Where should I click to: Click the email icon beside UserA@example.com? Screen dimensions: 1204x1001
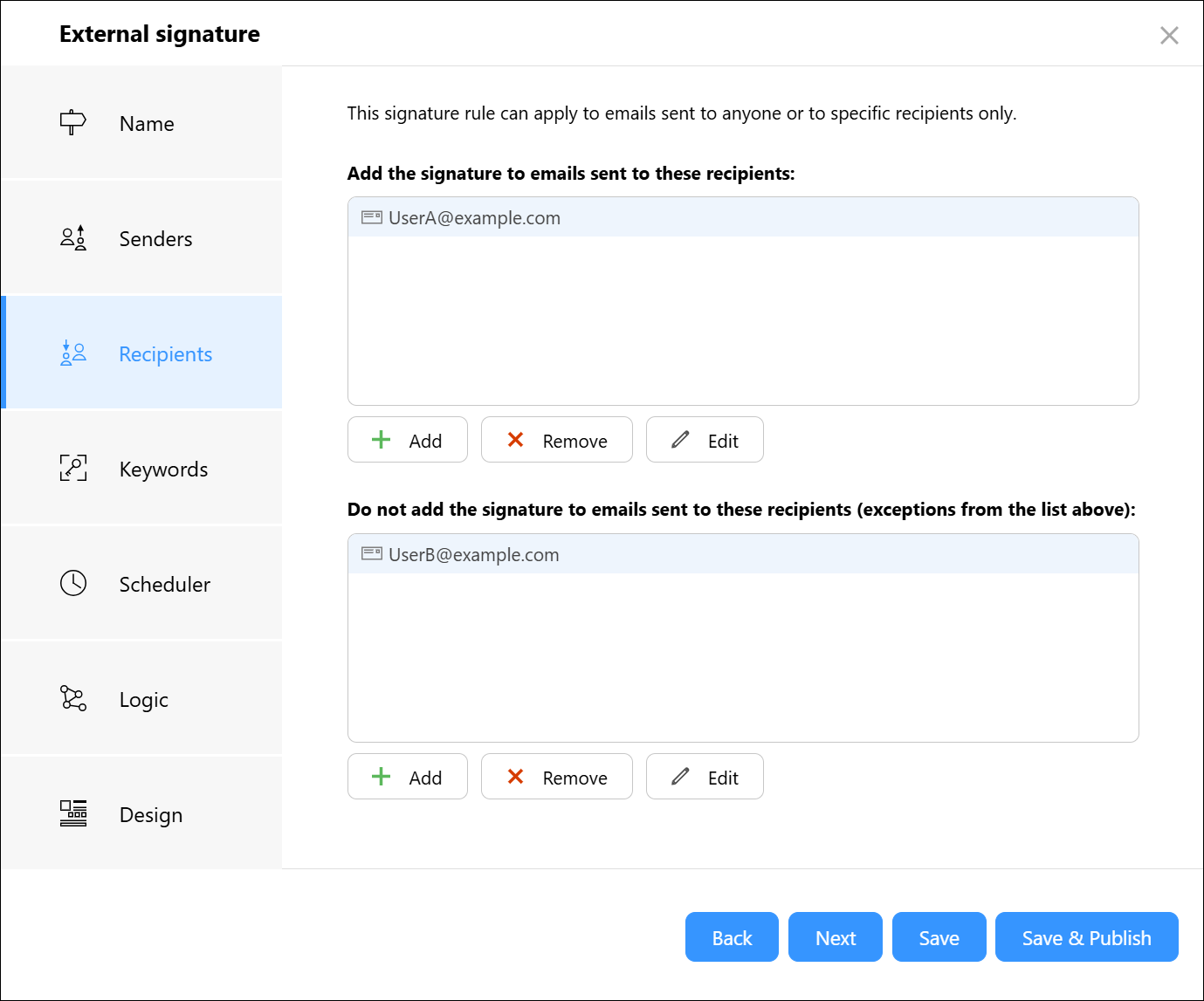[x=372, y=217]
